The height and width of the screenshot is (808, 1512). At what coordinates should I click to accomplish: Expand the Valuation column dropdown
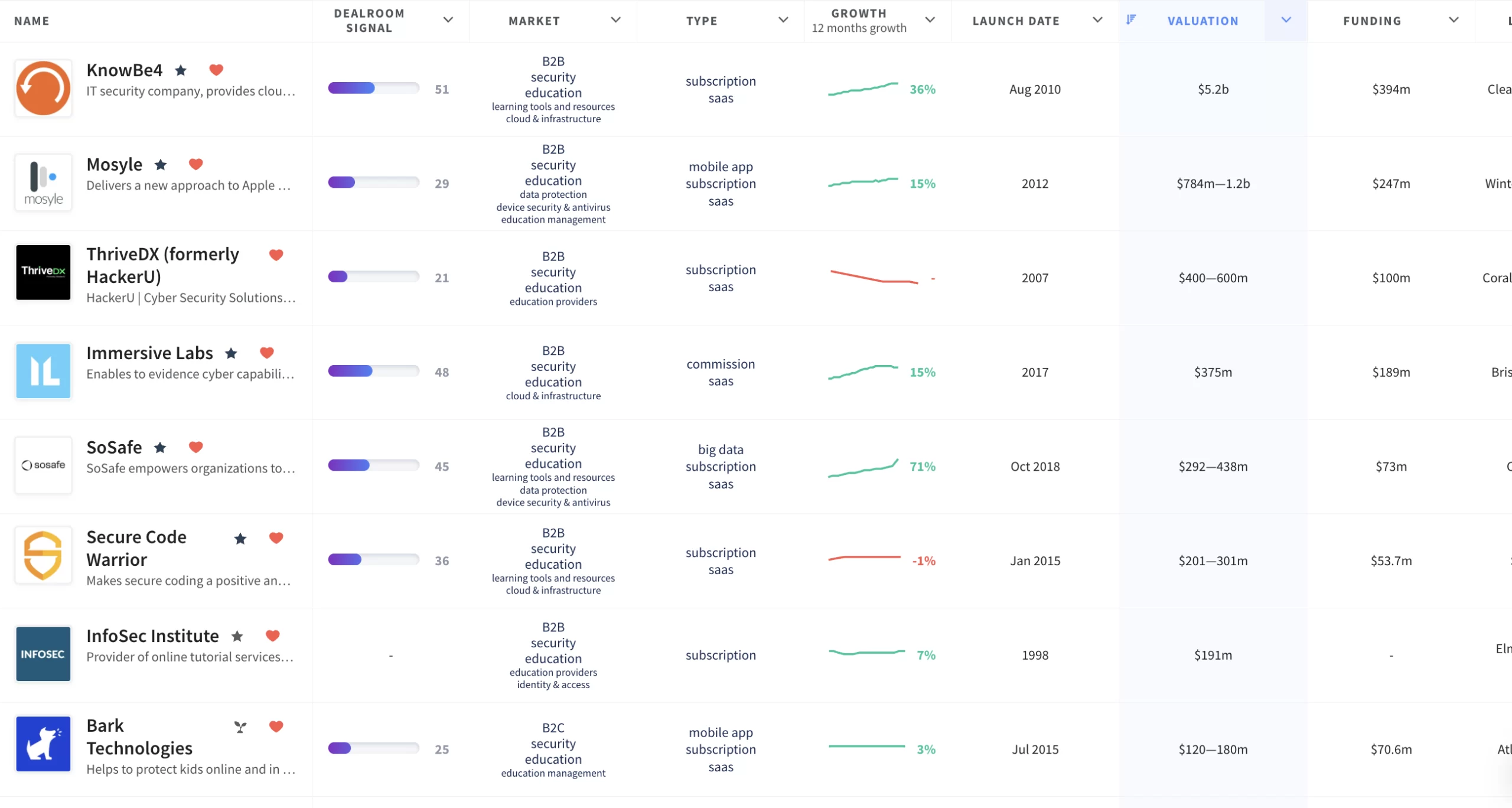[x=1286, y=20]
